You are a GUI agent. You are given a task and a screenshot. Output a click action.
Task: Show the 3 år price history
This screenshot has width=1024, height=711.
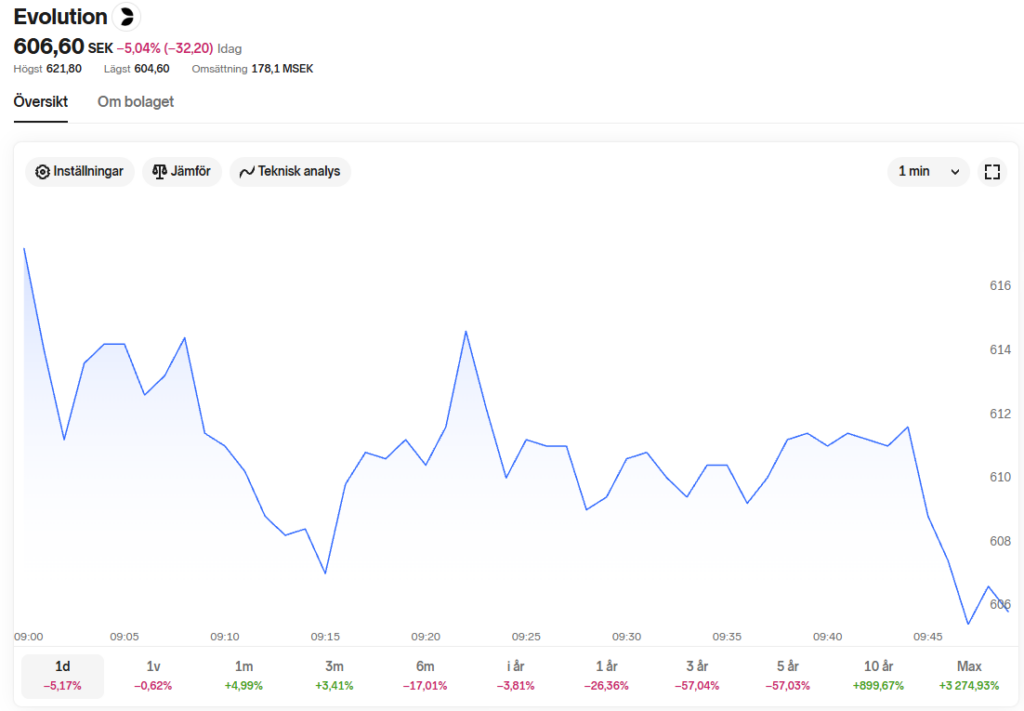click(697, 676)
